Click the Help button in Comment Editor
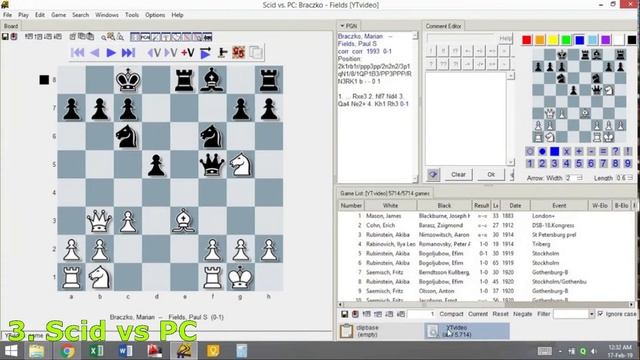Image resolution: width=640 pixels, height=360 pixels. 505,38
